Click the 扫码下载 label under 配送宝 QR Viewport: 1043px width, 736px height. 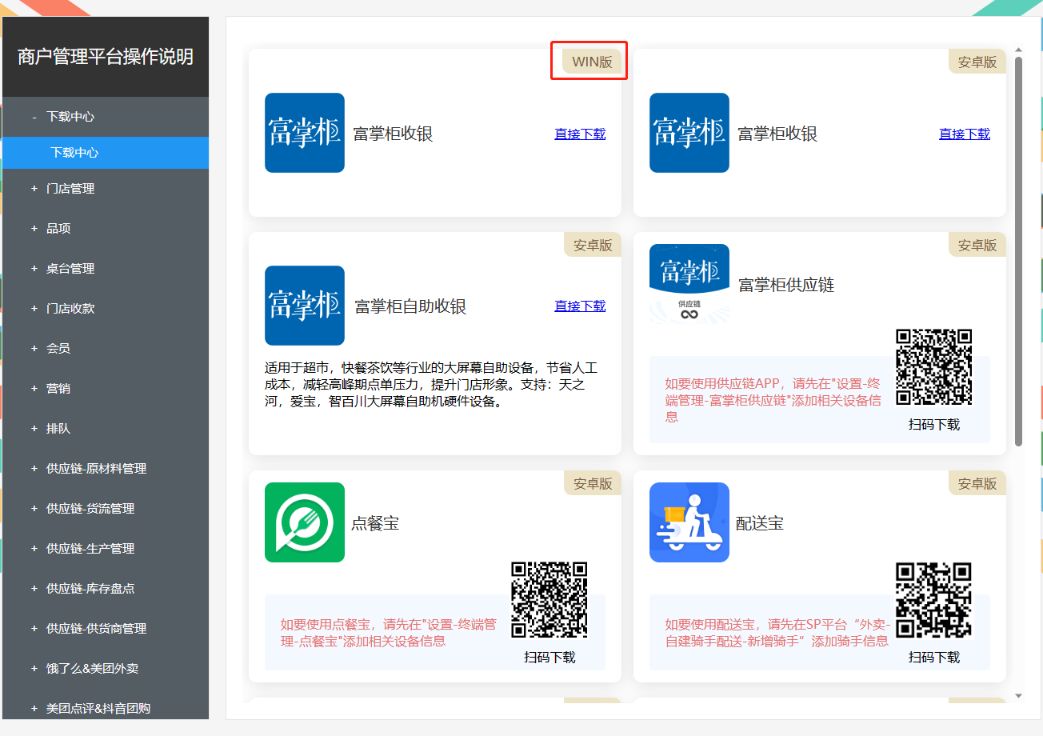(x=934, y=657)
